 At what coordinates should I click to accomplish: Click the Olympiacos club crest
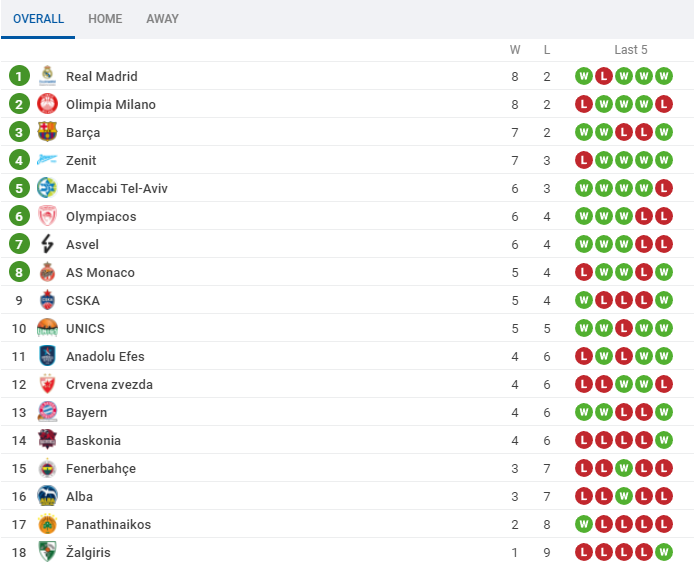click(x=47, y=216)
